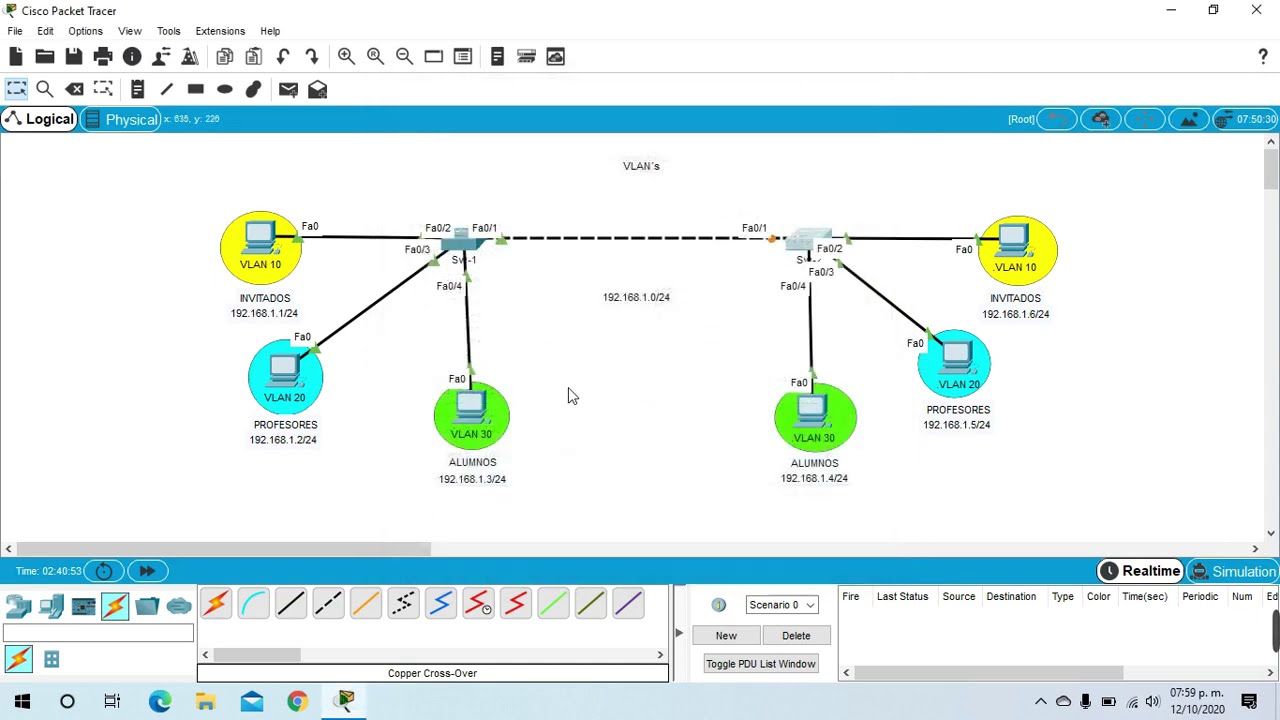The width and height of the screenshot is (1280, 720).
Task: Click the Zoom Out magnifier icon
Action: (x=404, y=57)
